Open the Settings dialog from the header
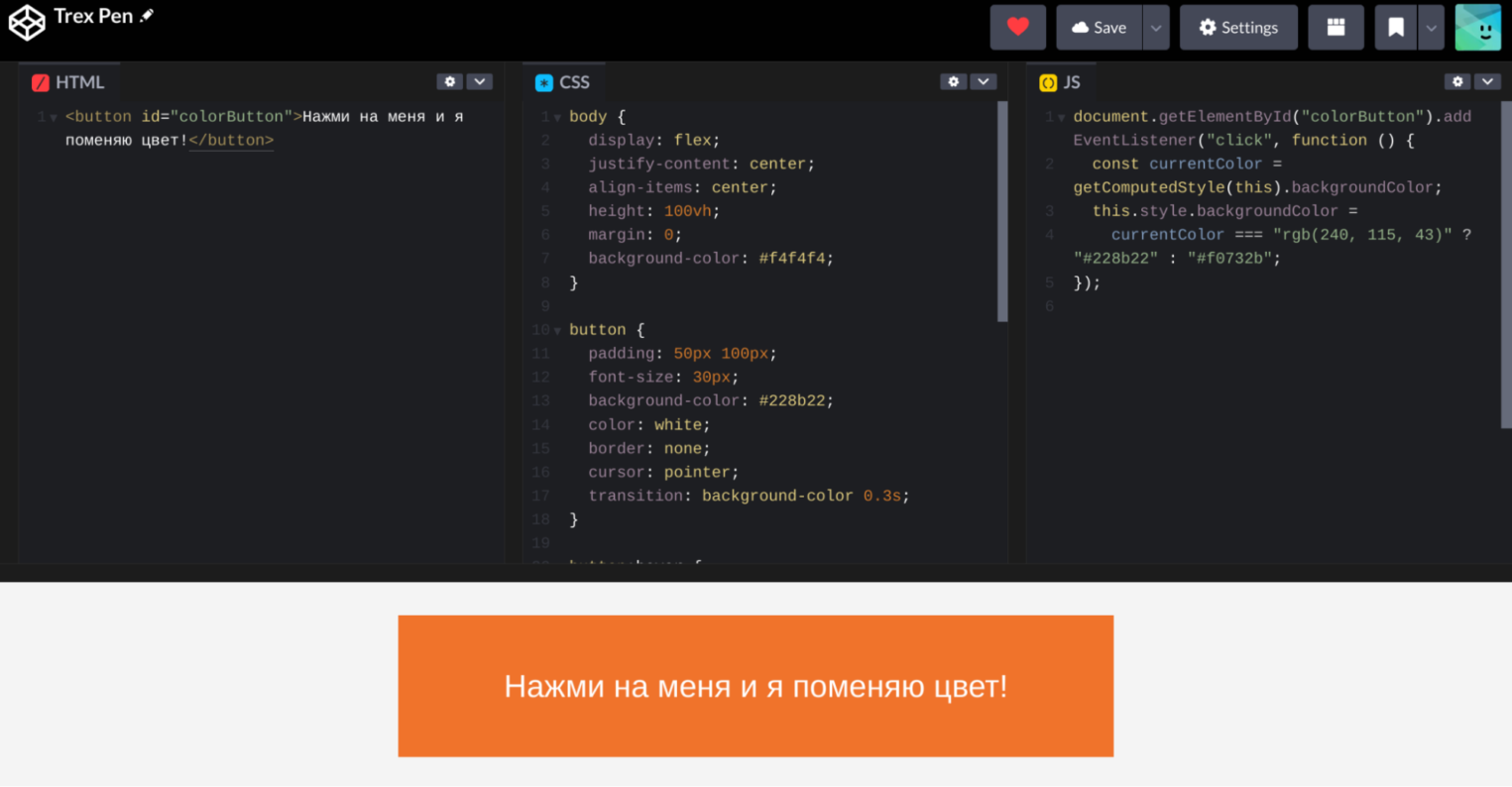Viewport: 1512px width, 787px height. (x=1238, y=27)
